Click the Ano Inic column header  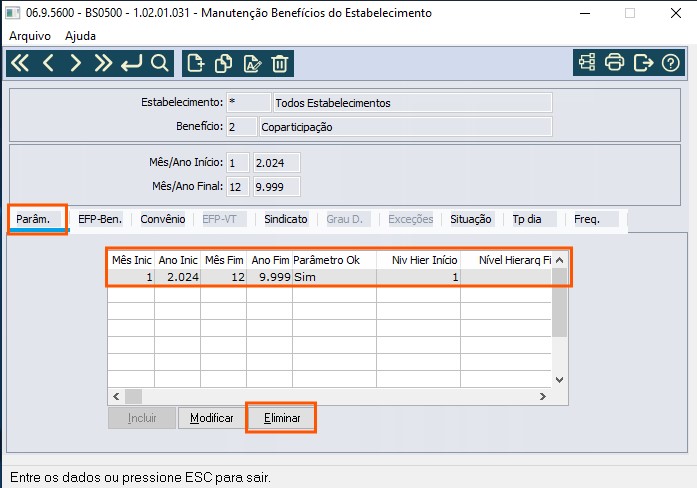coord(177,260)
